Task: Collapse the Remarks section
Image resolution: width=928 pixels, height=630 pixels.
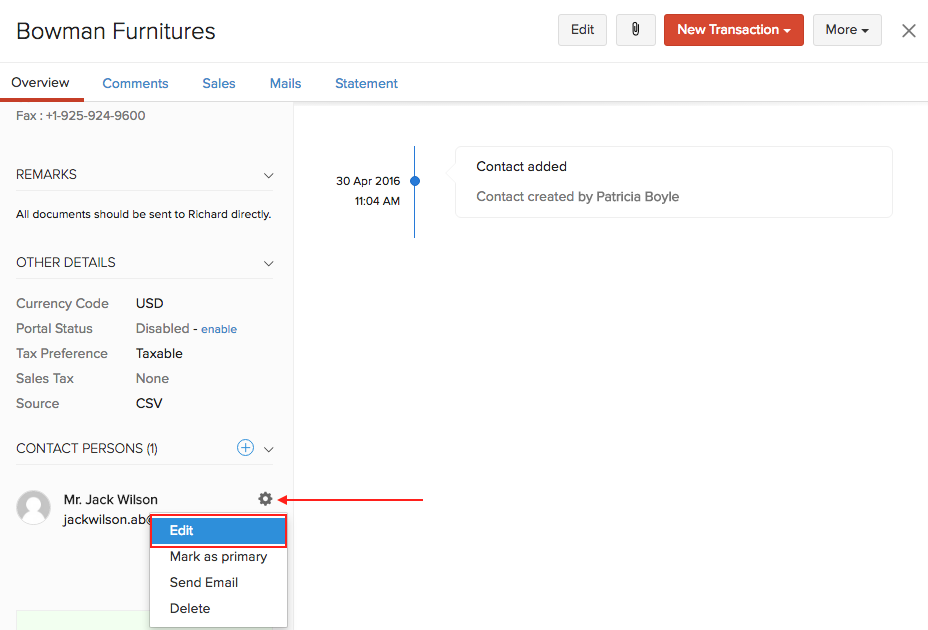Action: pos(268,175)
